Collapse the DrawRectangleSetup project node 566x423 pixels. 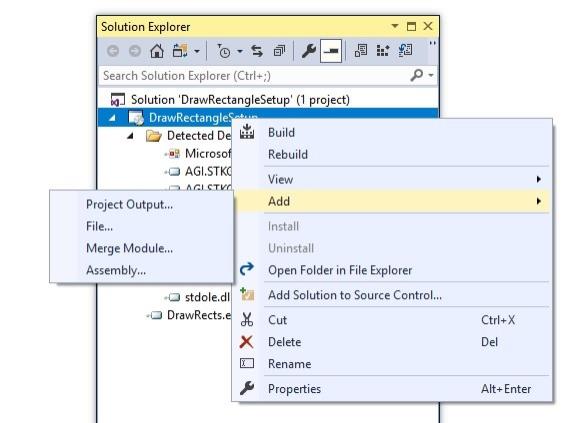click(x=112, y=118)
